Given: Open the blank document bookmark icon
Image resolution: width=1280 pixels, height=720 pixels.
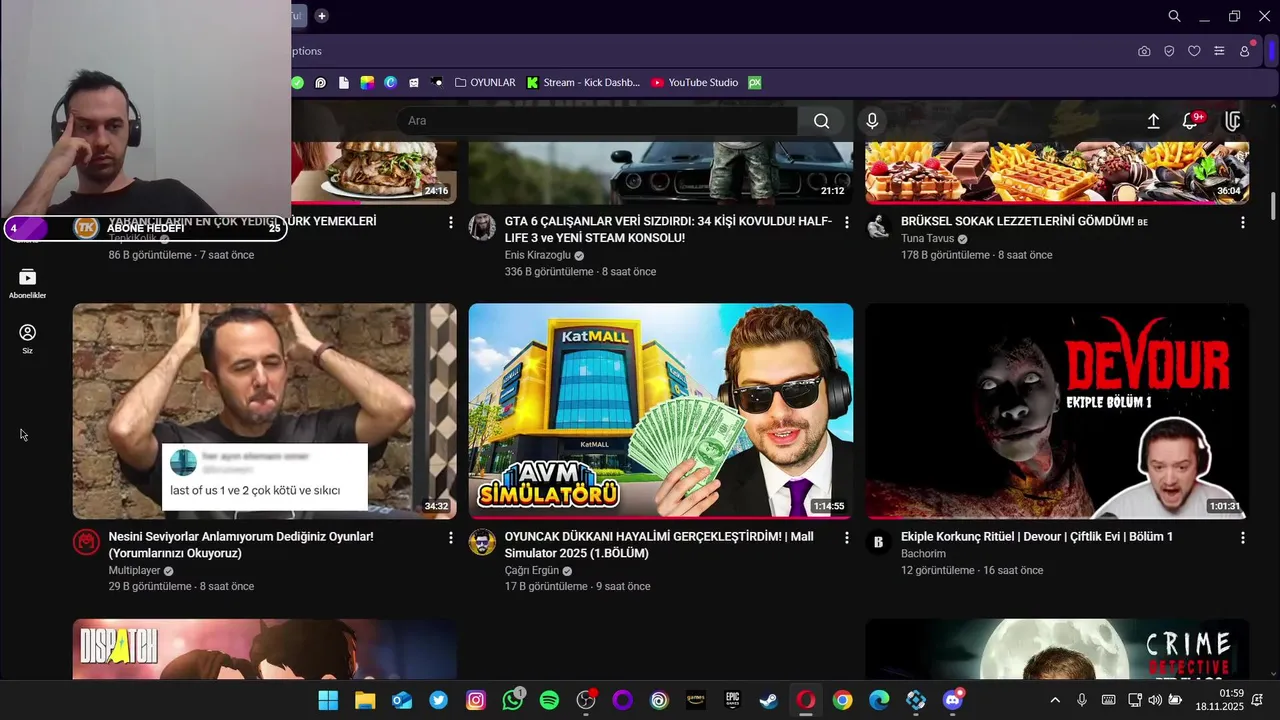Looking at the screenshot, I should 344,83.
